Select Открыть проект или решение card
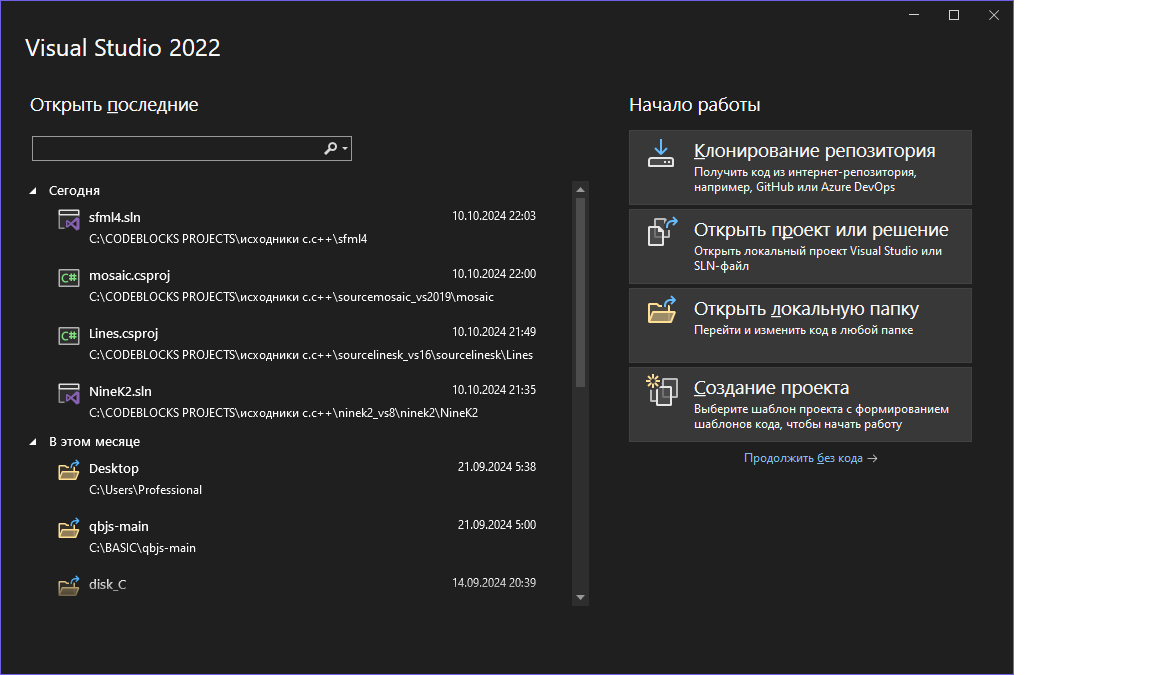This screenshot has height=675, width=1152. (x=800, y=246)
